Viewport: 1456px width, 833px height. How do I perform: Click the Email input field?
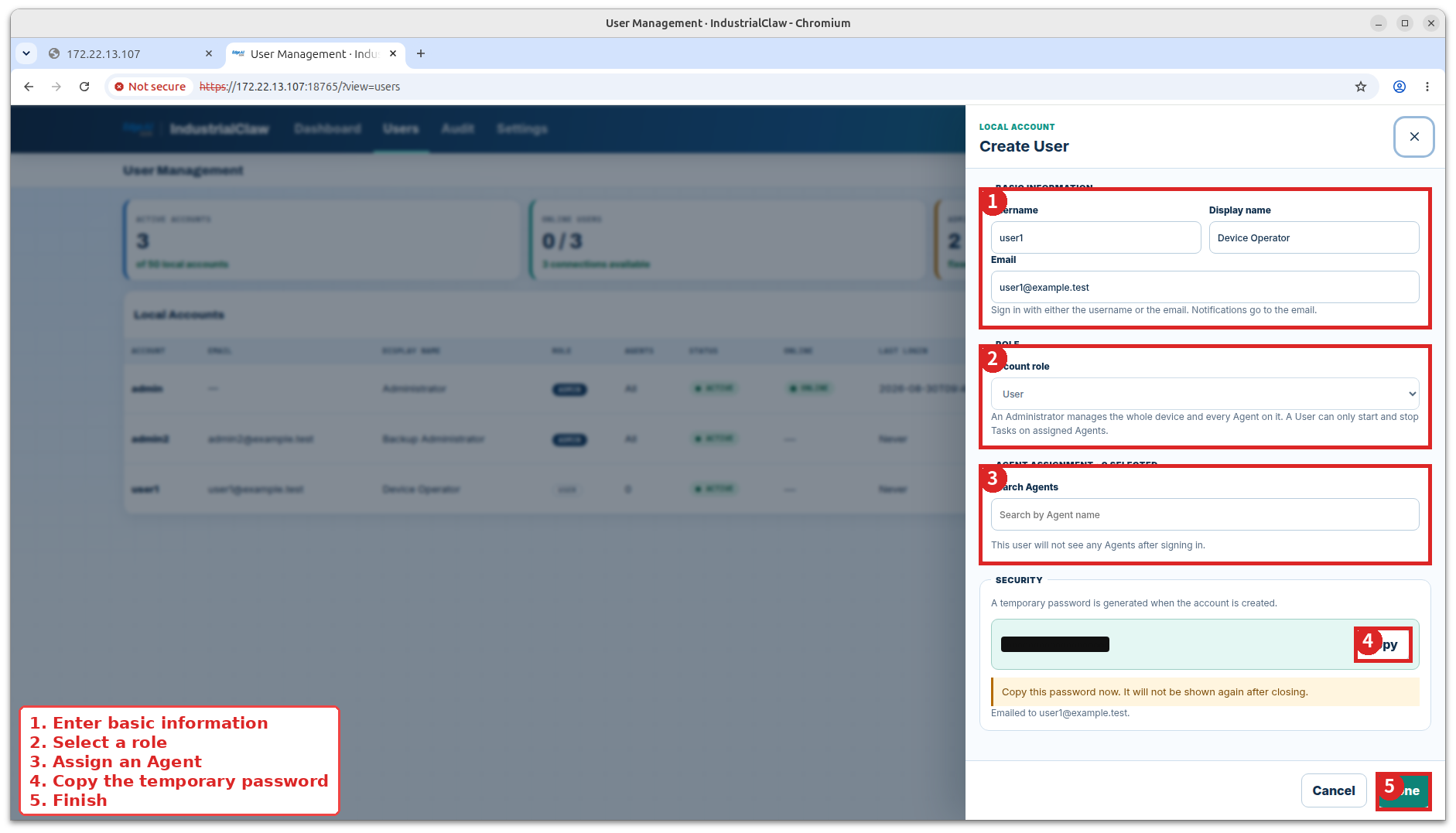click(1205, 287)
